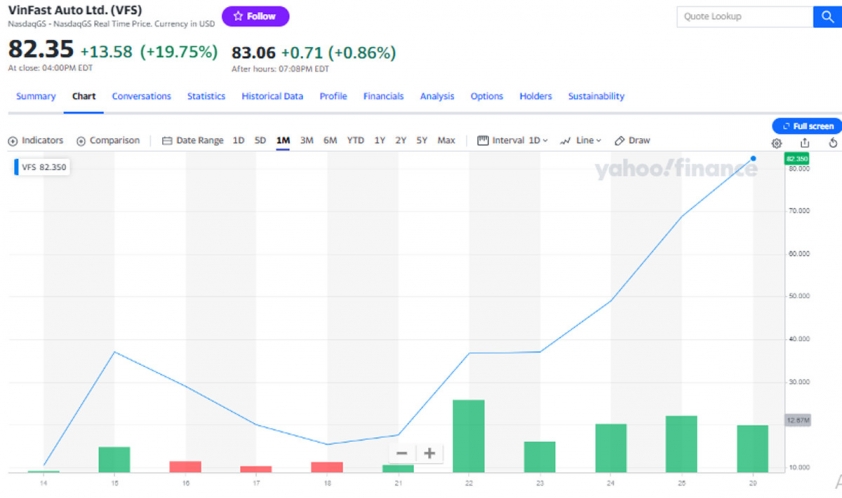The image size is (842, 498).
Task: Open the Sustainability tab
Action: click(x=596, y=96)
